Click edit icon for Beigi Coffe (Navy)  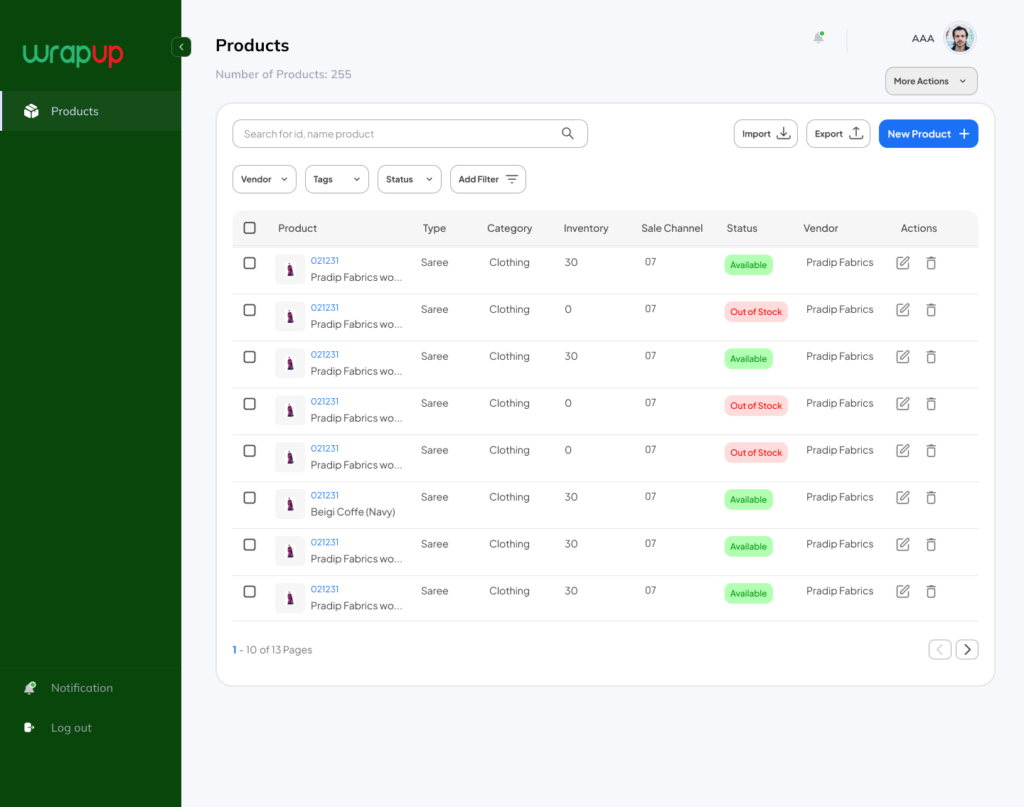(903, 498)
